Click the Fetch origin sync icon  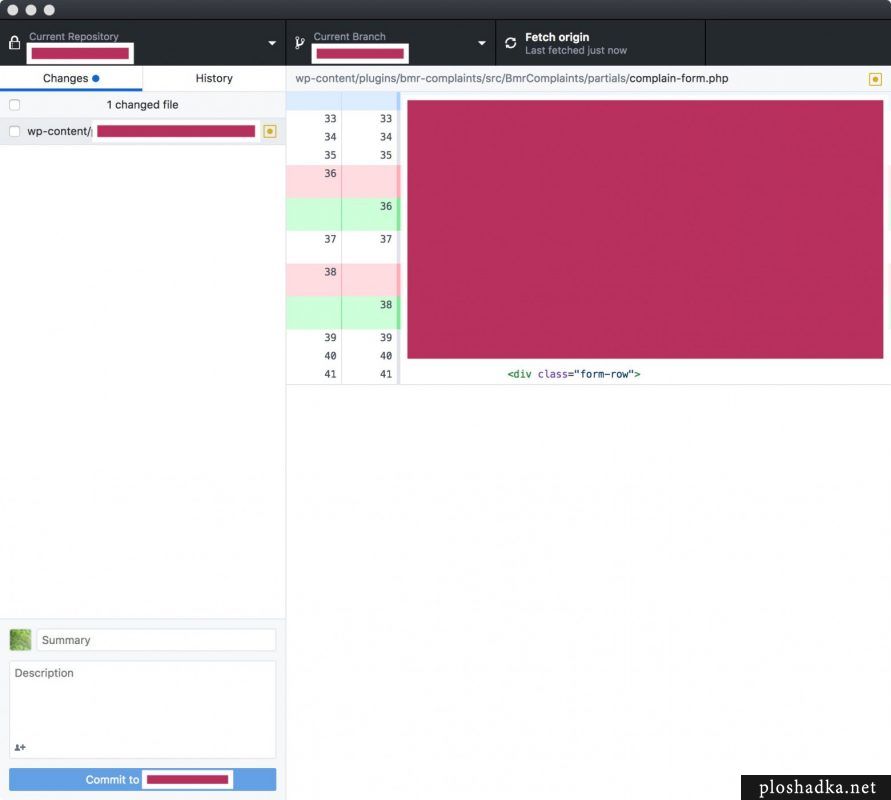[510, 43]
